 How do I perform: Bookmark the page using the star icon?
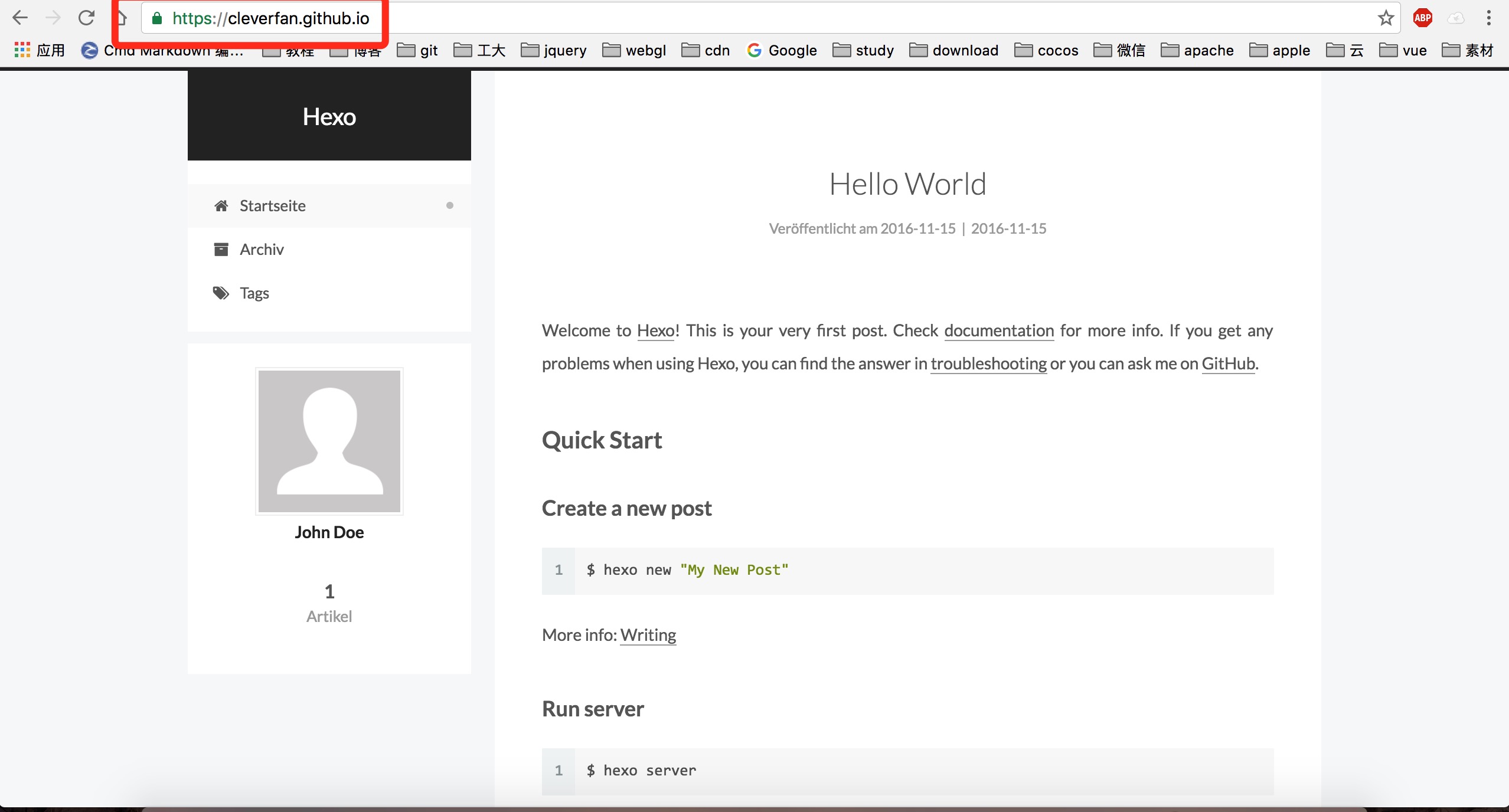click(x=1386, y=18)
